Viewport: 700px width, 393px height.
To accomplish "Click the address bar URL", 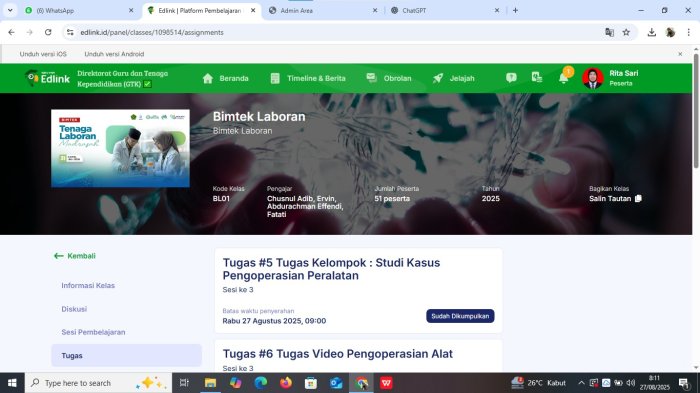I will (x=152, y=32).
